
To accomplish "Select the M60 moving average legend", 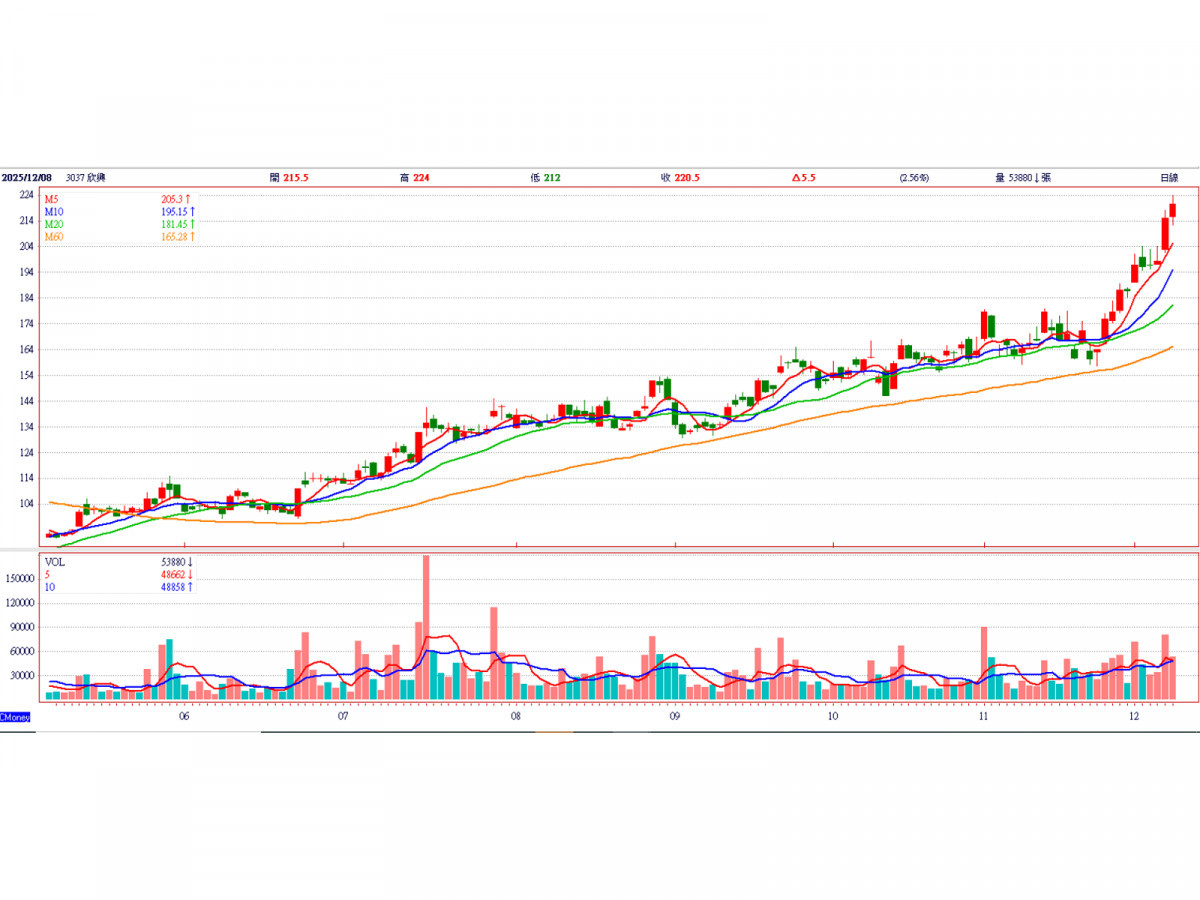I will point(55,236).
